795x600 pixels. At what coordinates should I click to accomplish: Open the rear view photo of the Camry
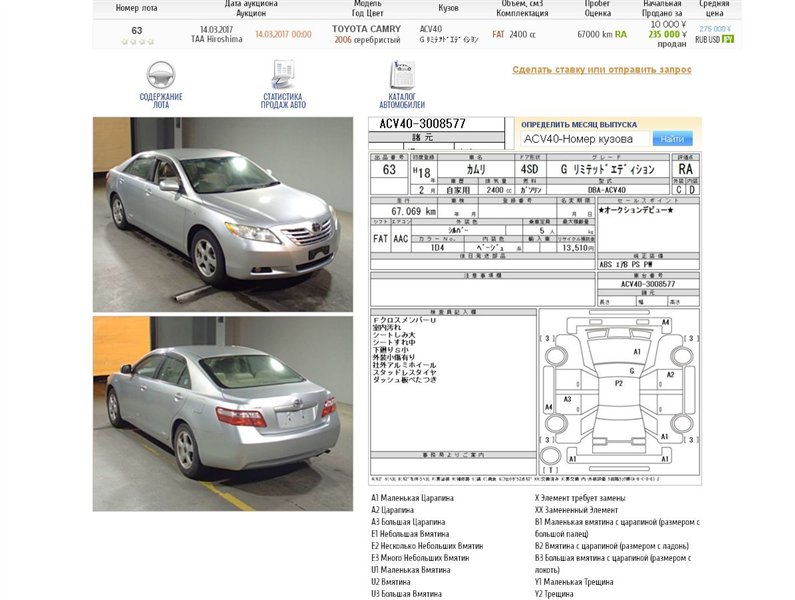click(223, 414)
